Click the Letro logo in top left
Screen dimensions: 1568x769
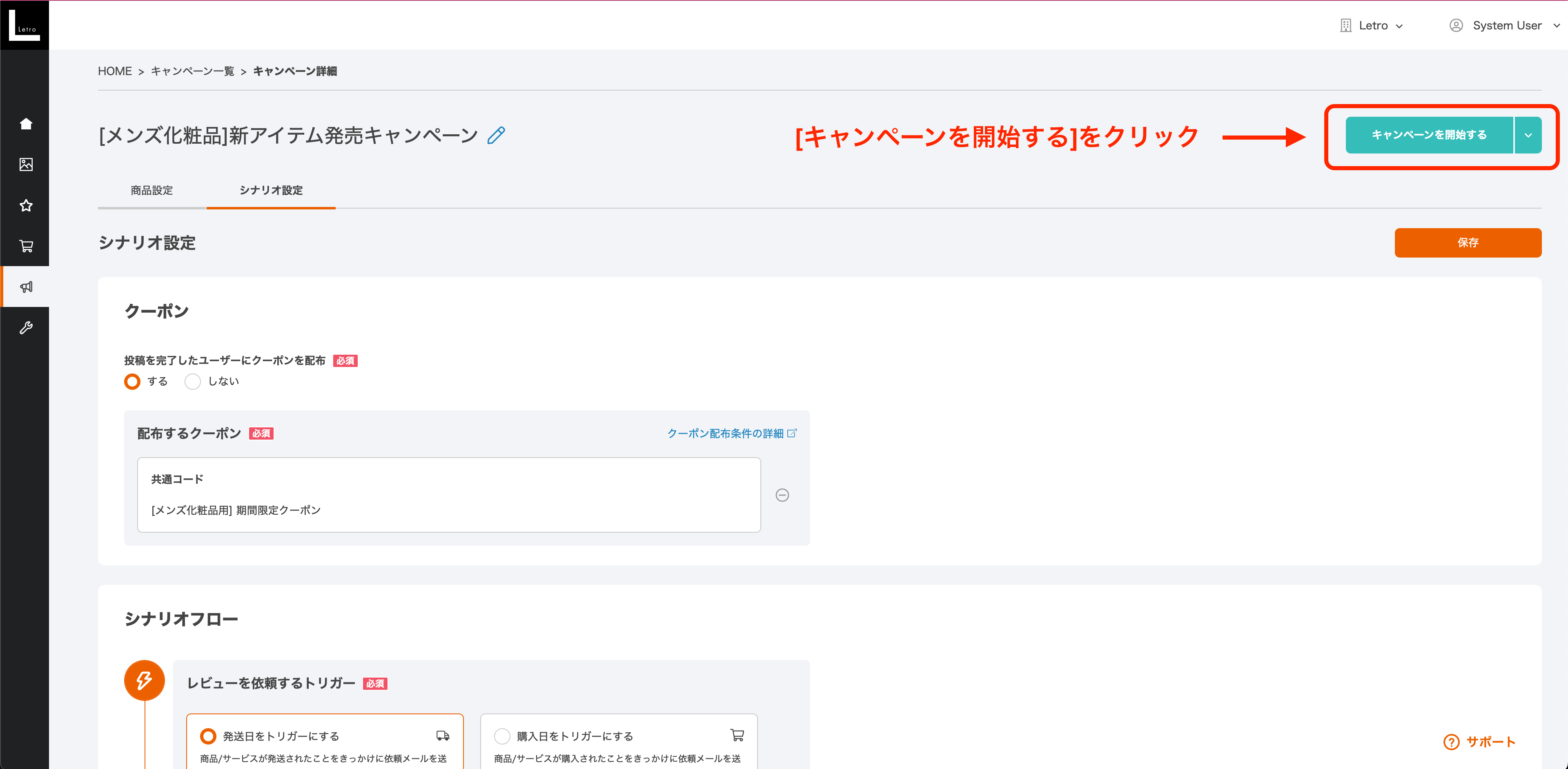click(x=24, y=25)
